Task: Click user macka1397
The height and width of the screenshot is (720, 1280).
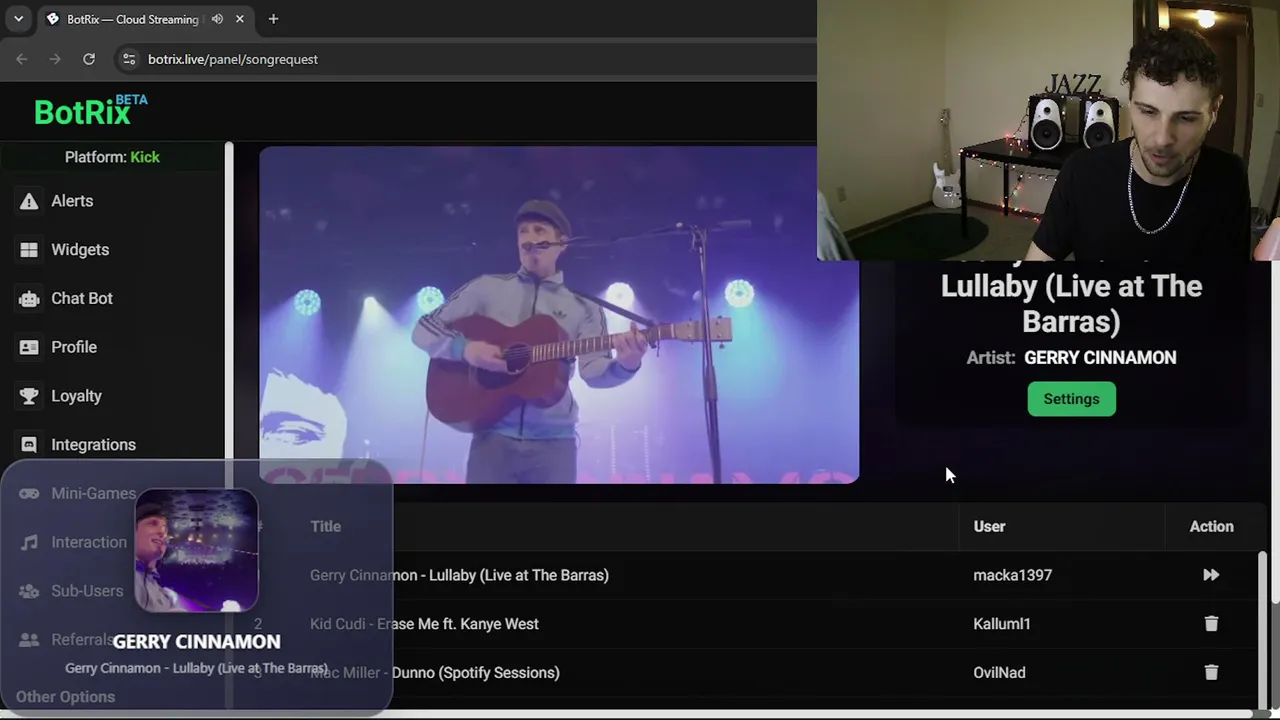Action: pyautogui.click(x=1012, y=575)
